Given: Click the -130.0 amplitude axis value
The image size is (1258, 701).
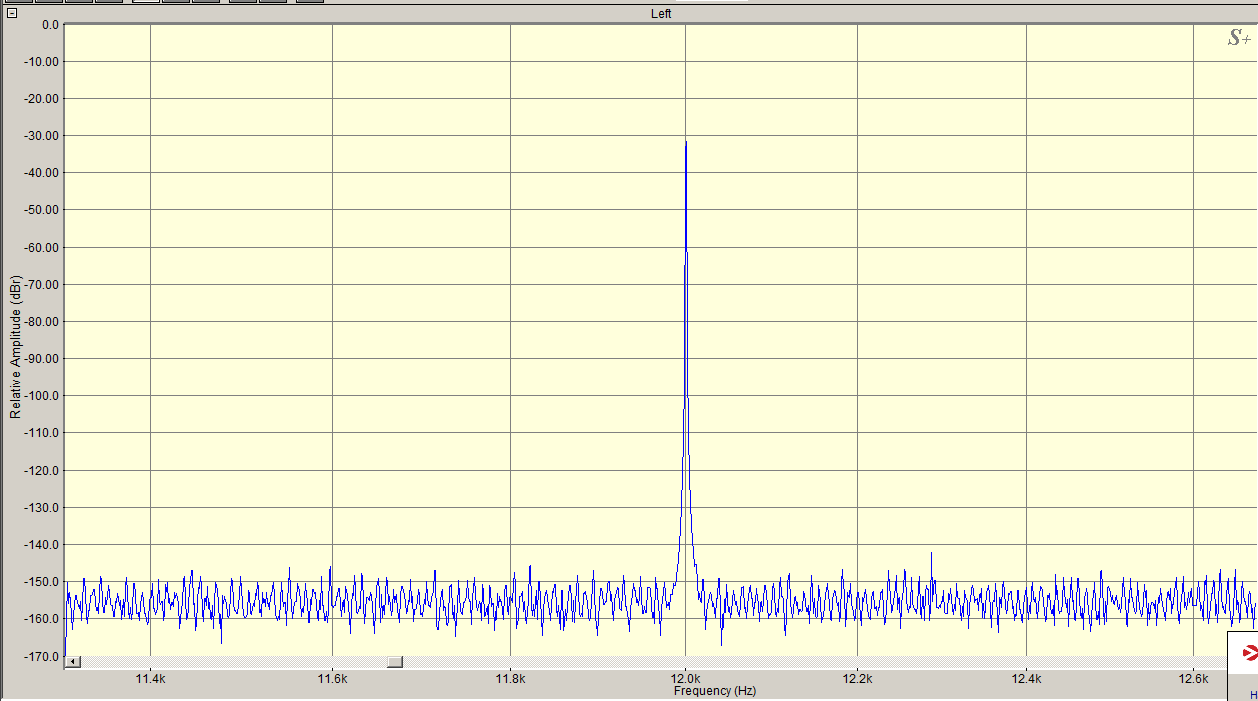Looking at the screenshot, I should tap(43, 508).
